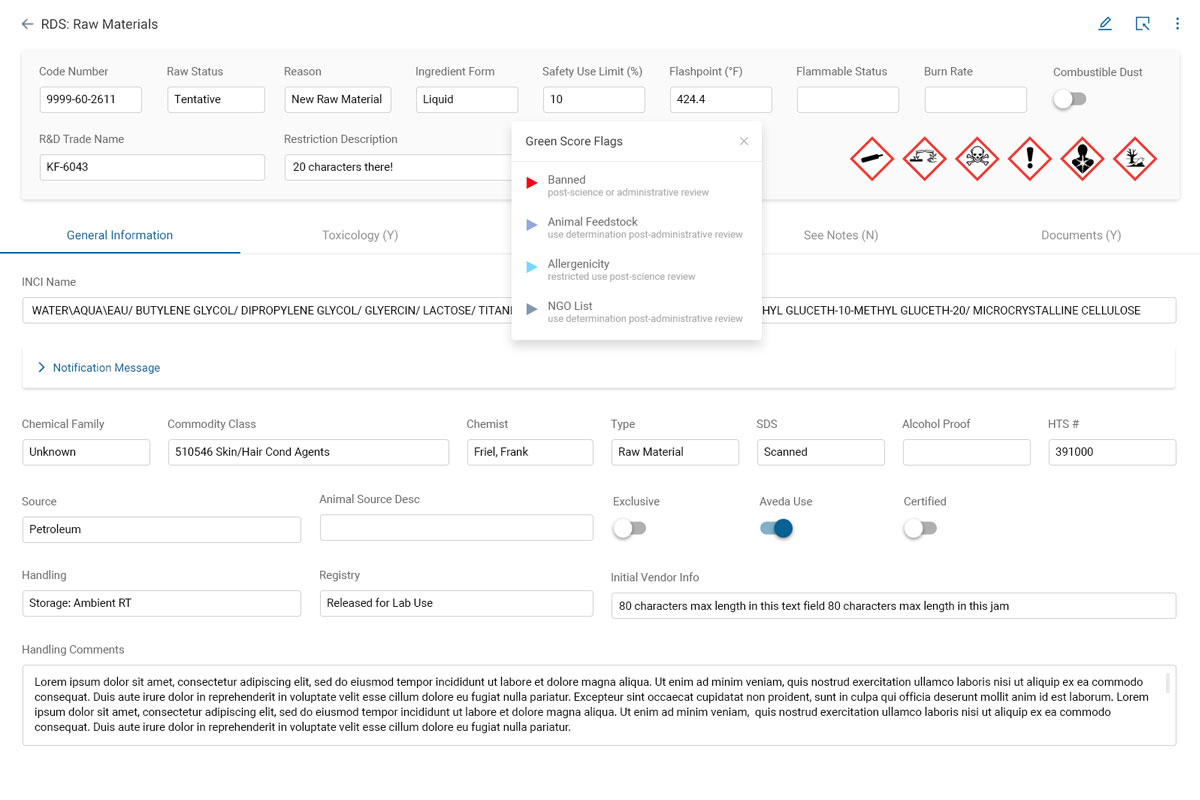1200x800 pixels.
Task: Open the three-dot more options menu
Action: (1178, 24)
